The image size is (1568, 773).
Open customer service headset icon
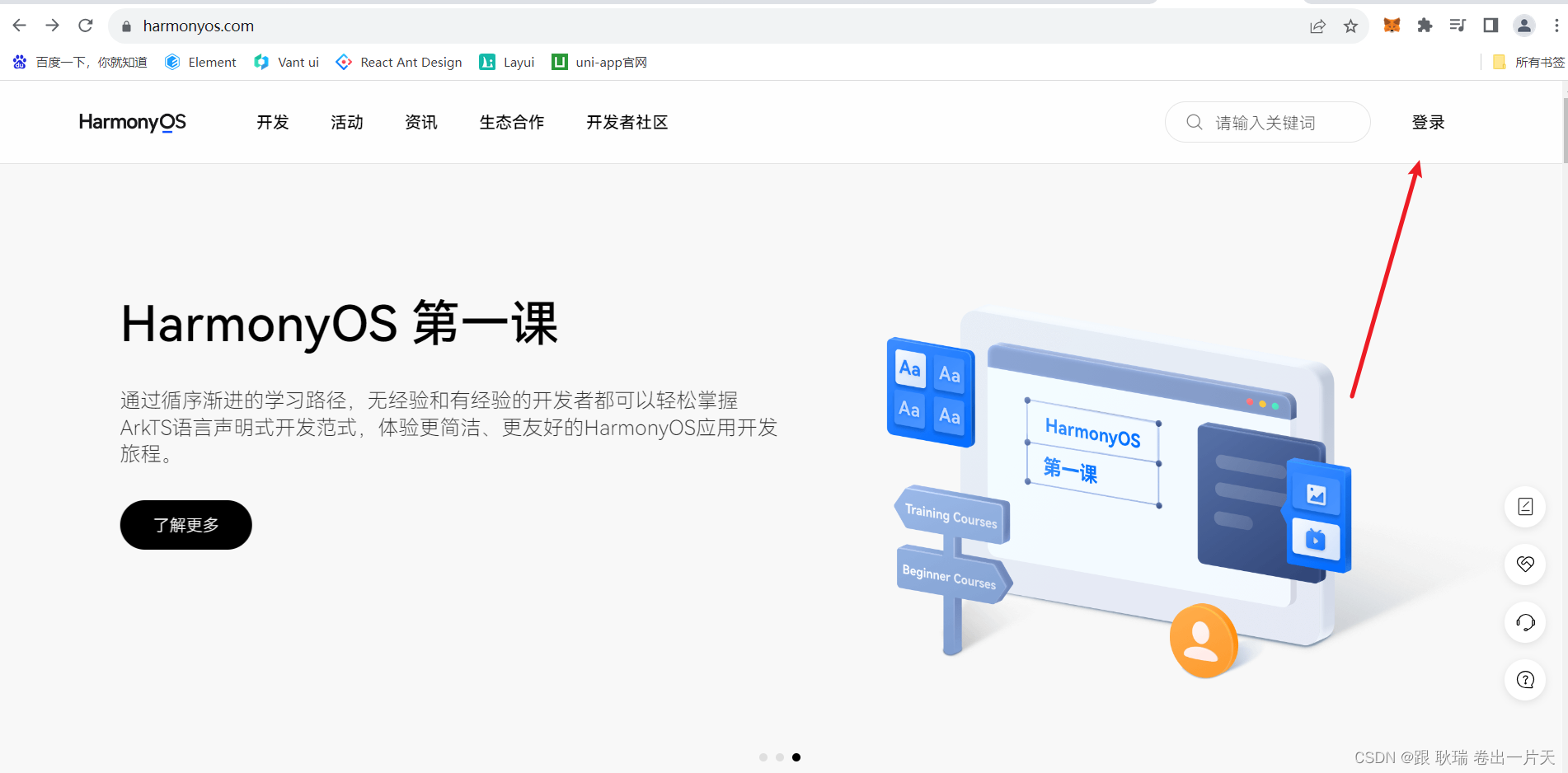pyautogui.click(x=1525, y=622)
